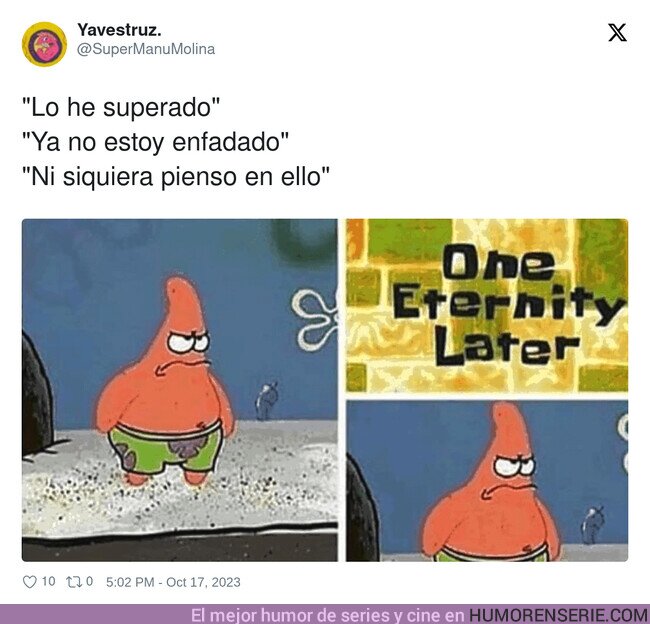The image size is (650, 624).
Task: Visit HUMORENSERIE.COM in the banner
Action: click(x=559, y=615)
